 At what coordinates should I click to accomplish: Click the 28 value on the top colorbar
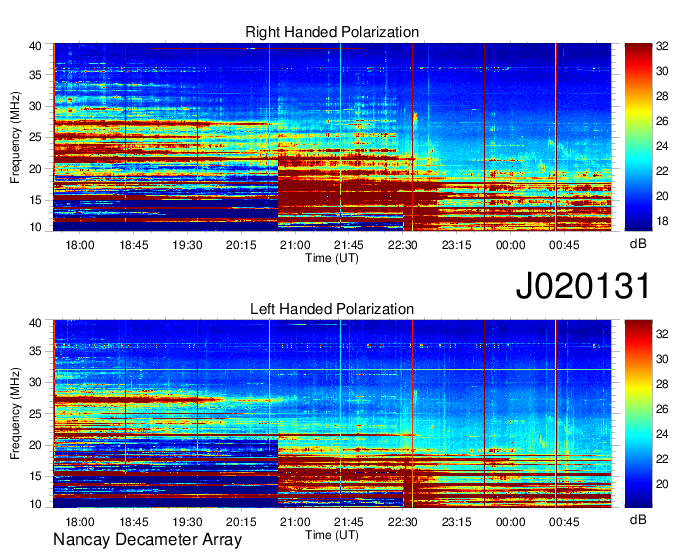[662, 96]
